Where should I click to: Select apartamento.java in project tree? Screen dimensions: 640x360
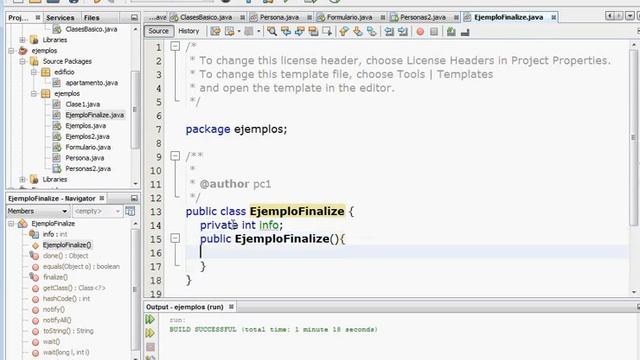click(x=91, y=83)
